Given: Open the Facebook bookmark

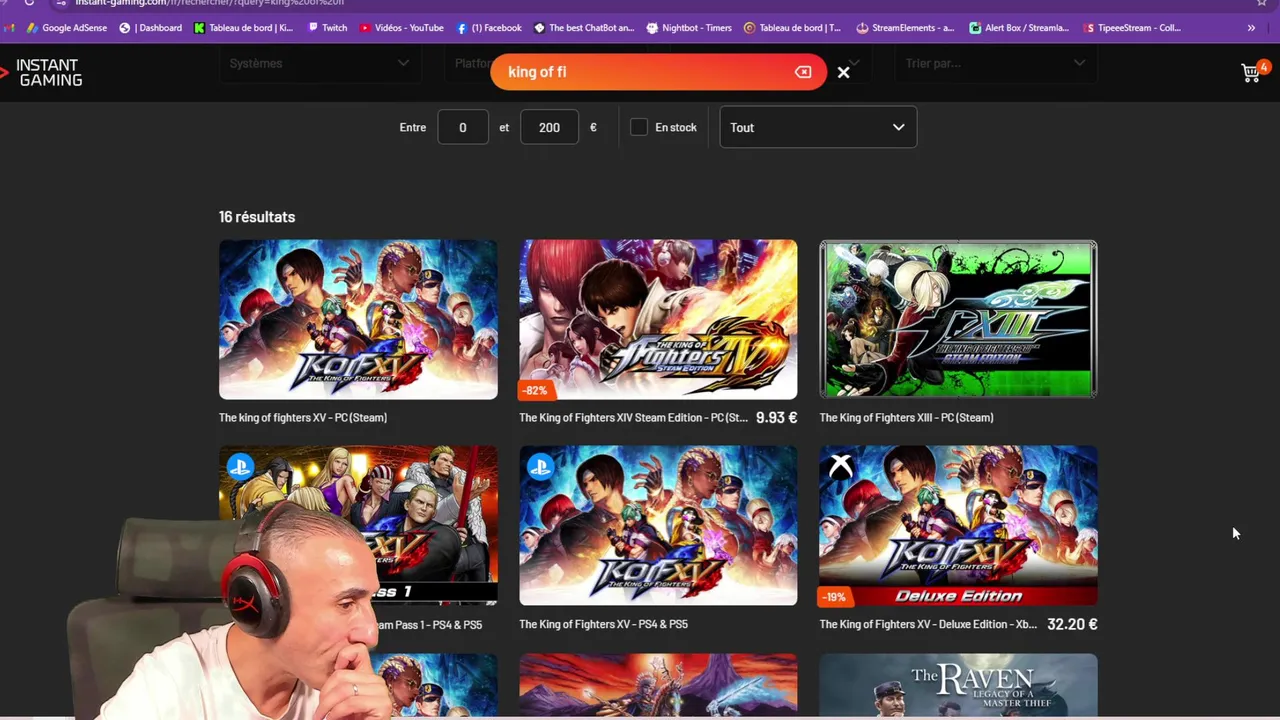Looking at the screenshot, I should coord(489,28).
